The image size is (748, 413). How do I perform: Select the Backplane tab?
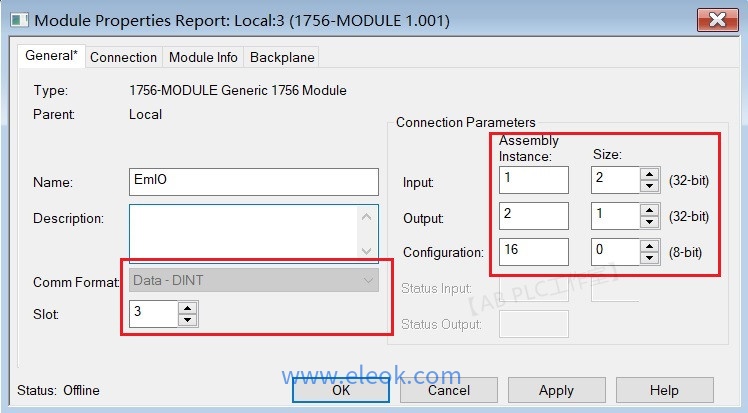coord(282,57)
